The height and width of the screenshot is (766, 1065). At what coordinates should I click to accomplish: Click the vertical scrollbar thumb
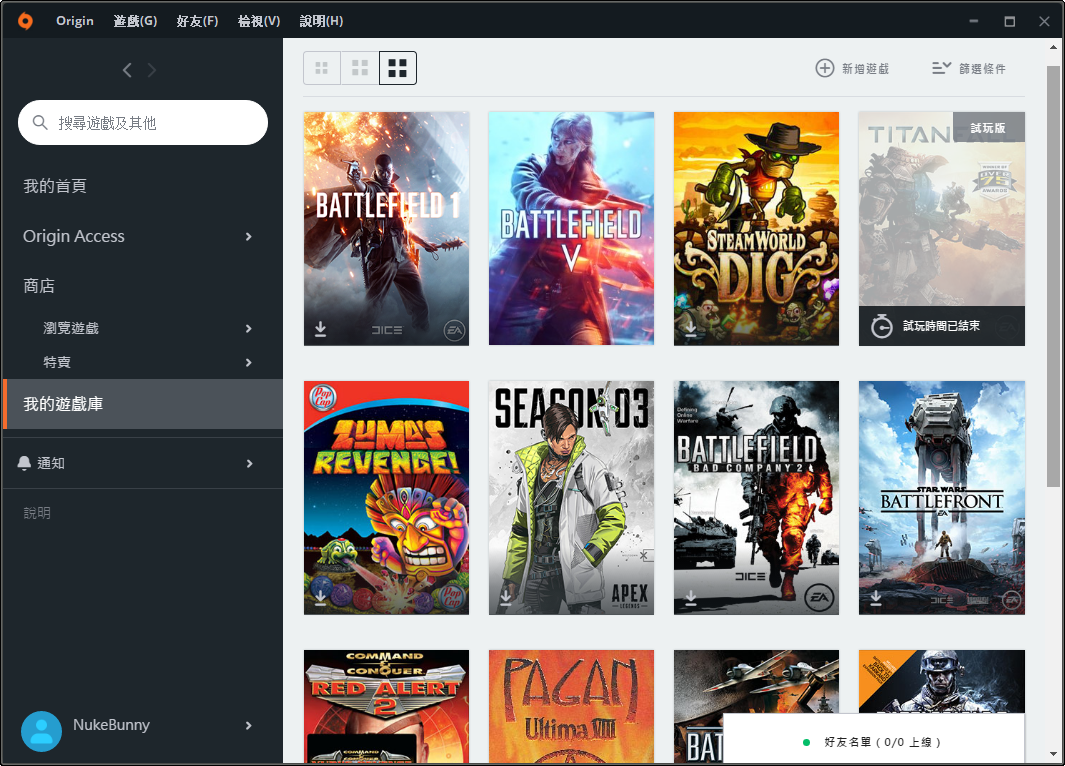[1053, 276]
